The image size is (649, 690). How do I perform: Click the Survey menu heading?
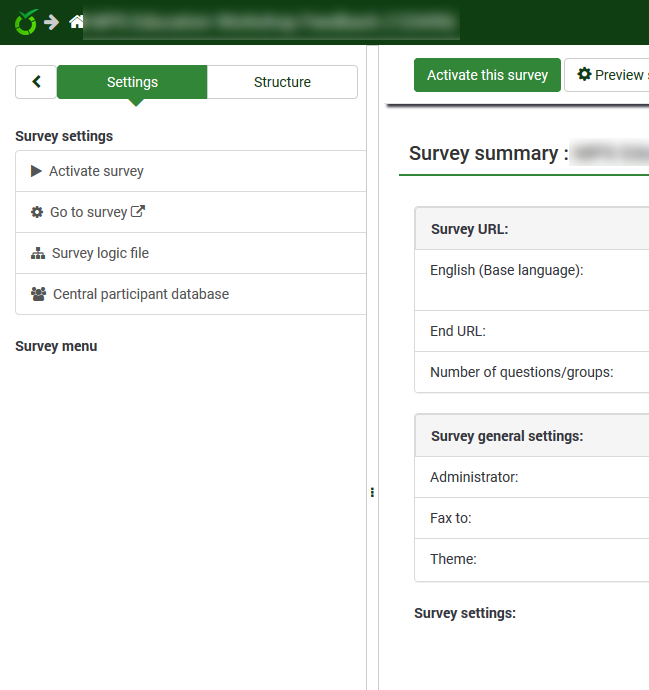(x=56, y=346)
